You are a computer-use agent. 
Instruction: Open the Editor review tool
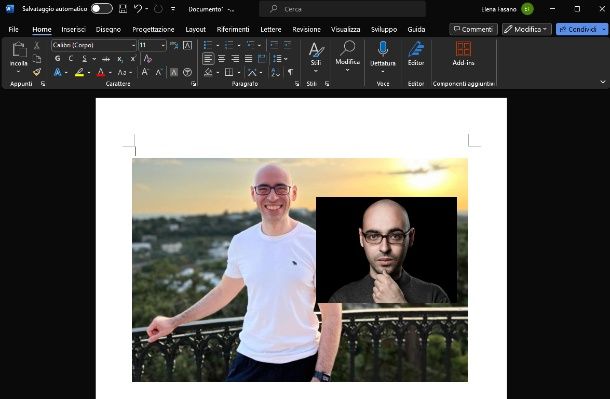416,54
